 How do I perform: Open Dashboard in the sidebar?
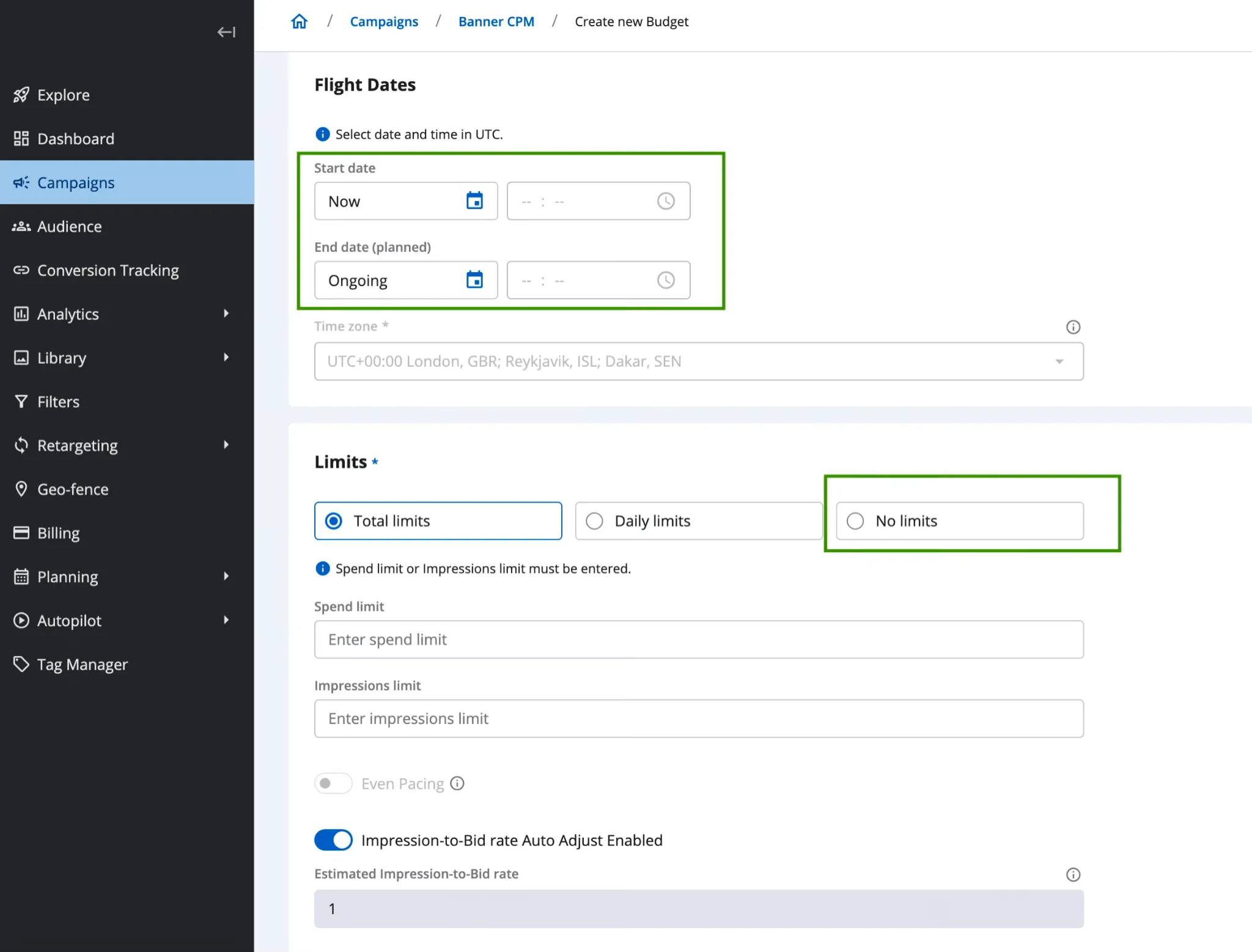(127, 139)
